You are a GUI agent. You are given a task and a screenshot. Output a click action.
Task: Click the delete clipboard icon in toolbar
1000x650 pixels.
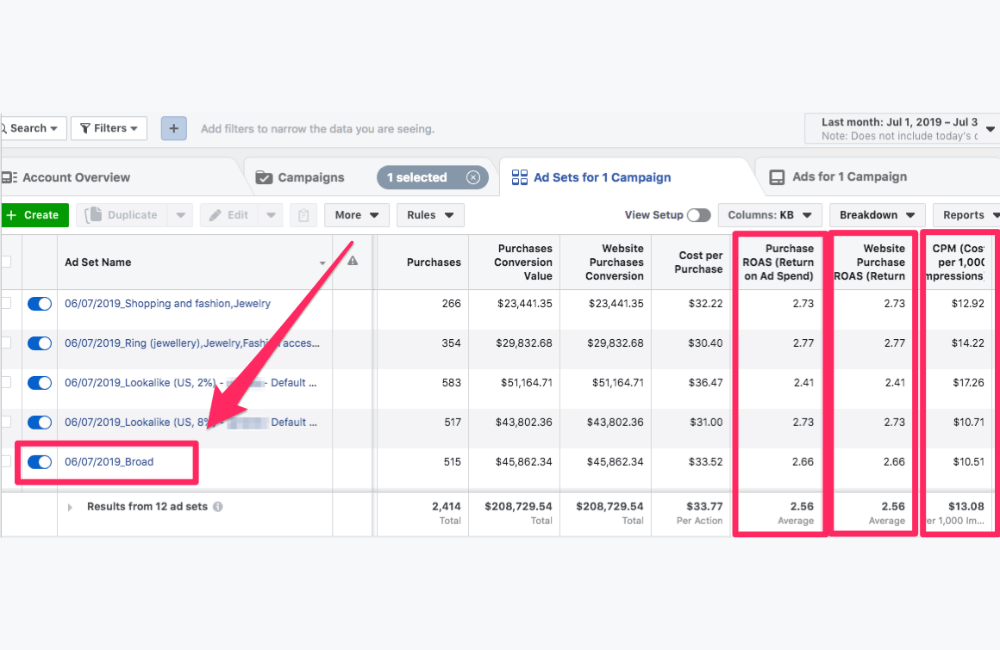pyautogui.click(x=304, y=216)
